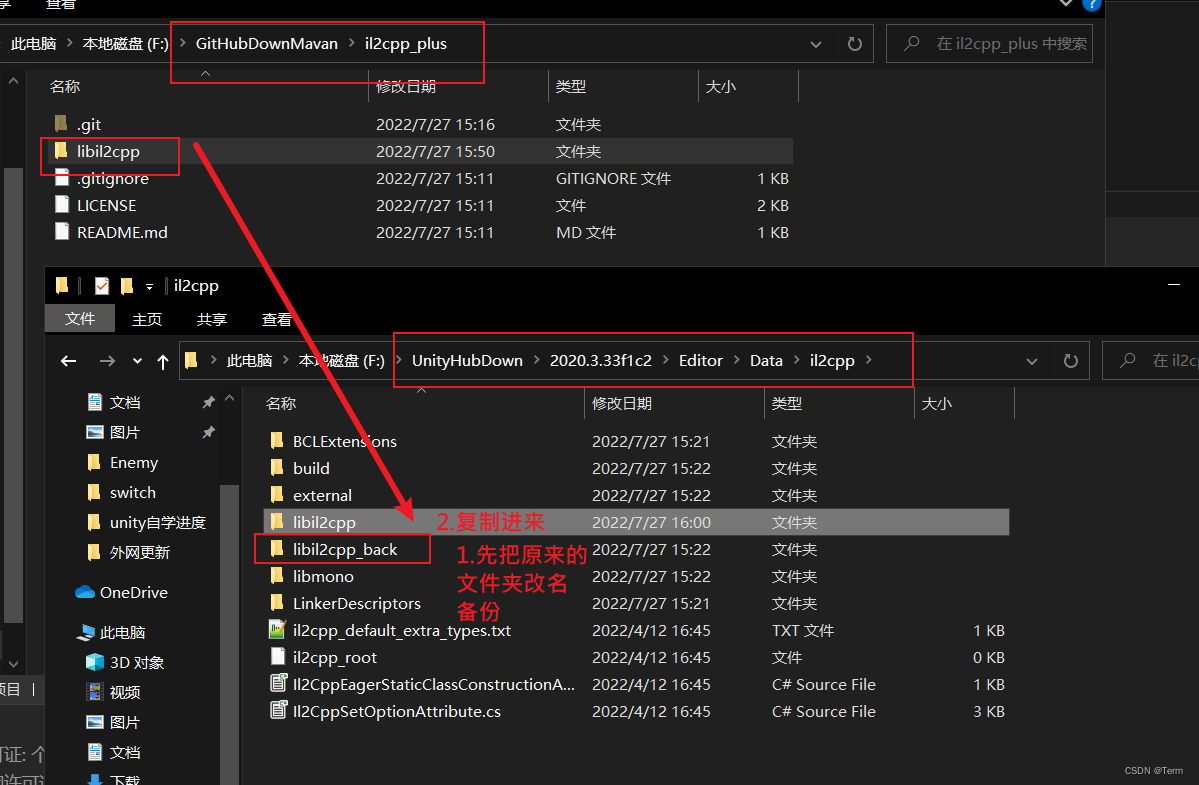Open the 共享 ribbon tab
The height and width of the screenshot is (785, 1199).
[212, 320]
